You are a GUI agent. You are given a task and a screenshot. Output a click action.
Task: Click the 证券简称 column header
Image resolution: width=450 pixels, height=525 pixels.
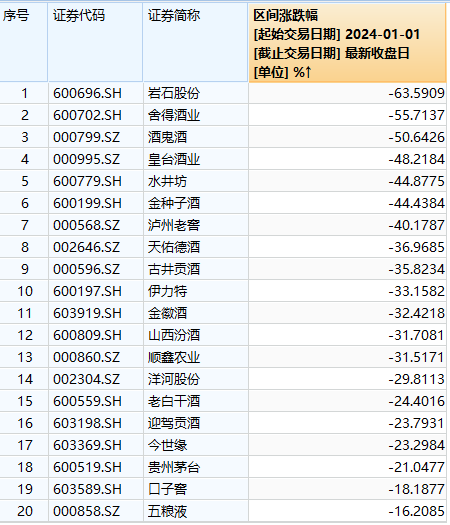[x=196, y=42]
